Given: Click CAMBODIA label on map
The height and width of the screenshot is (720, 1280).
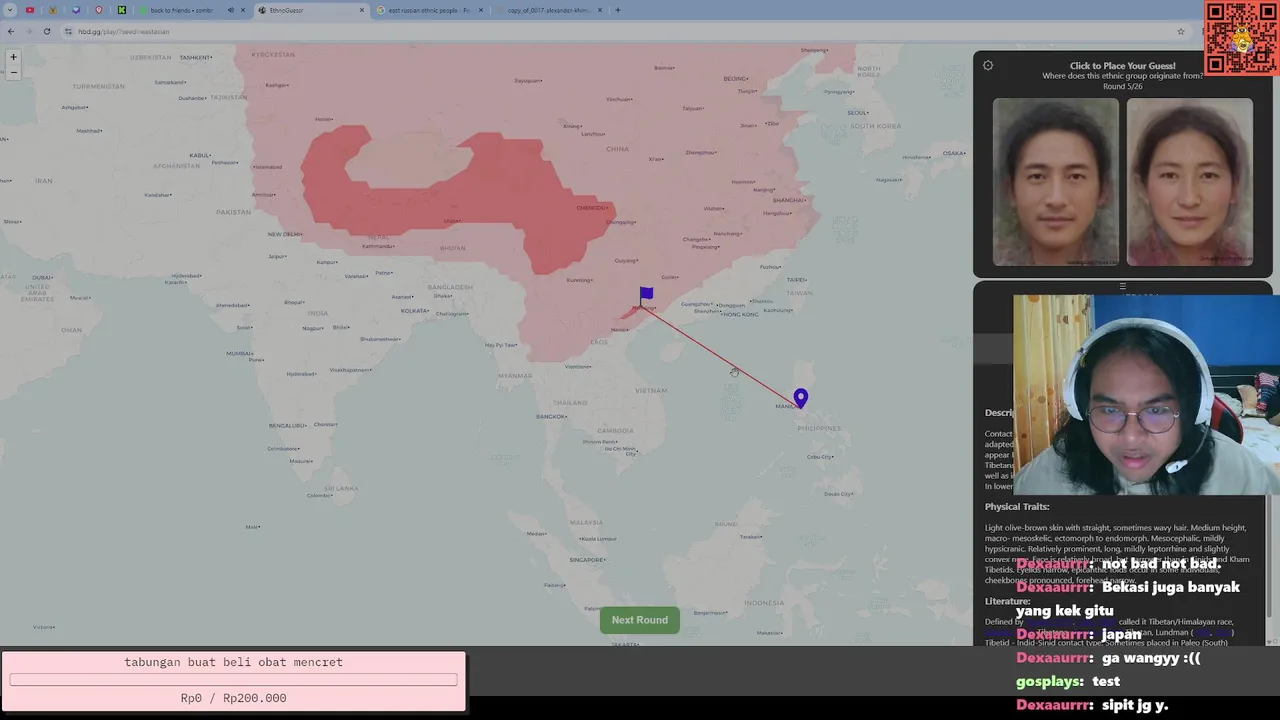Looking at the screenshot, I should 615,431.
